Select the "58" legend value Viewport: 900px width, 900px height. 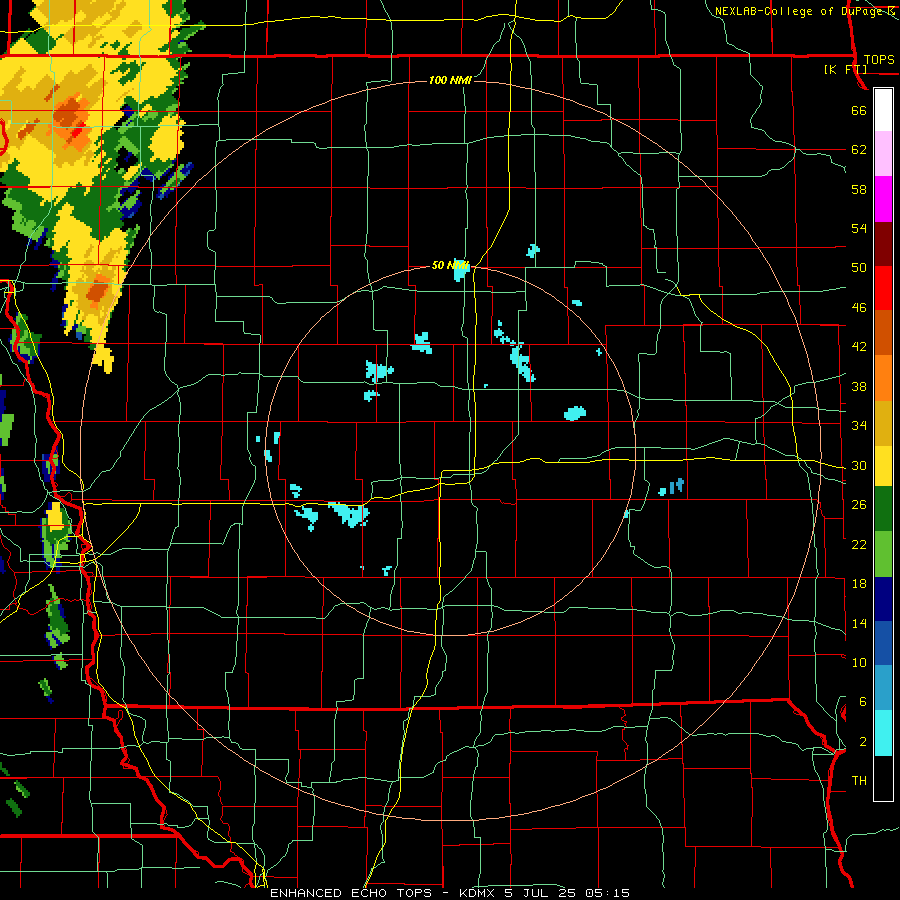tap(859, 189)
